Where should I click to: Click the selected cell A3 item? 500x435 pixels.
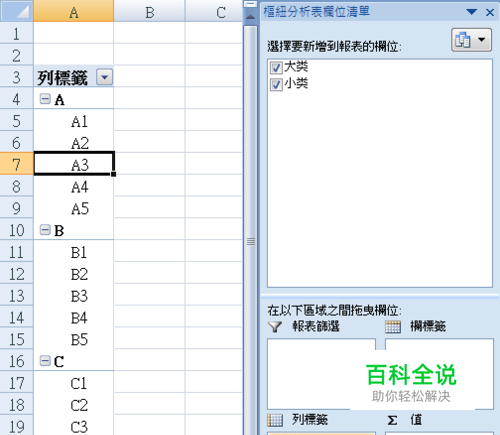tap(73, 164)
